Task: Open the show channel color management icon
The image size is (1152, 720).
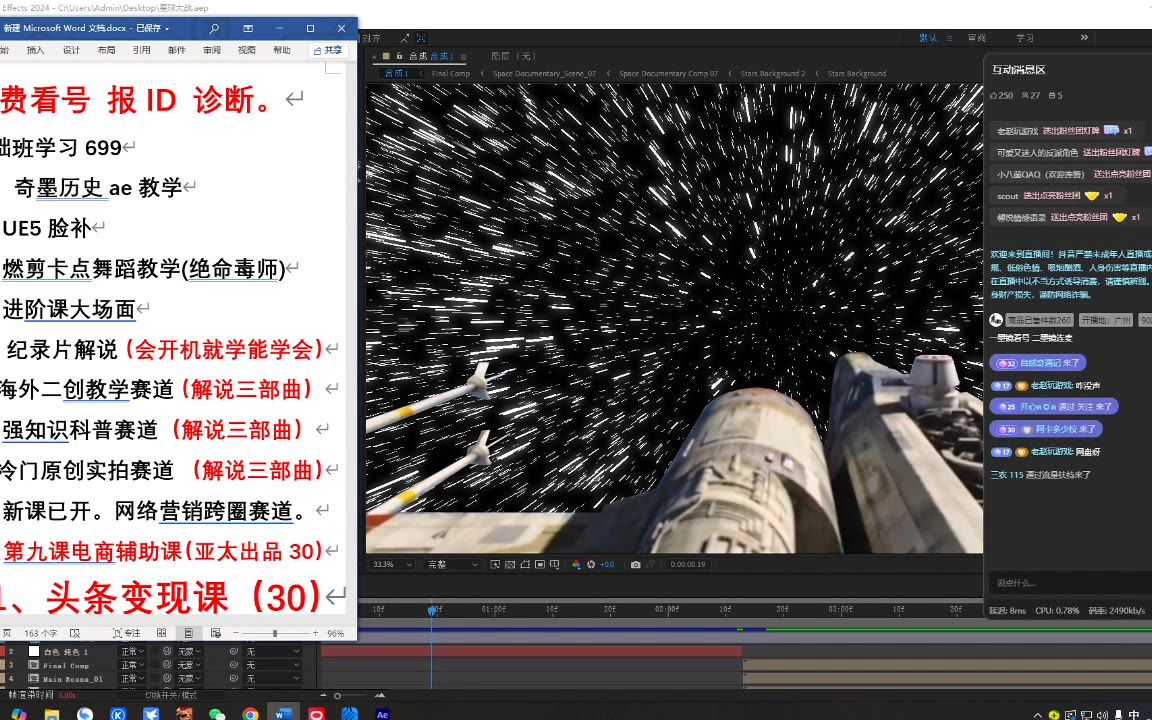Action: [x=576, y=564]
